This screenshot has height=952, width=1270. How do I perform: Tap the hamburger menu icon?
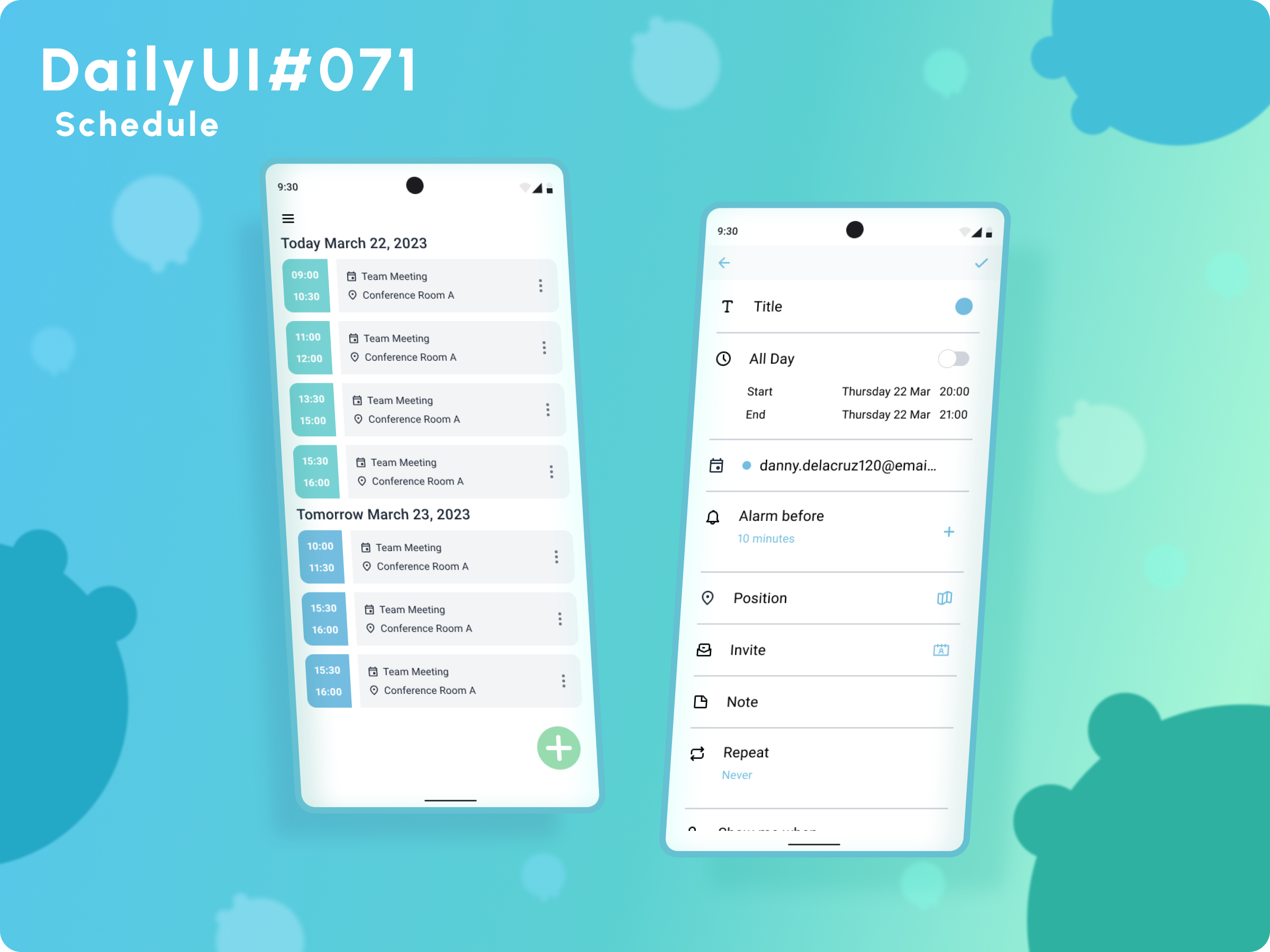[x=288, y=219]
